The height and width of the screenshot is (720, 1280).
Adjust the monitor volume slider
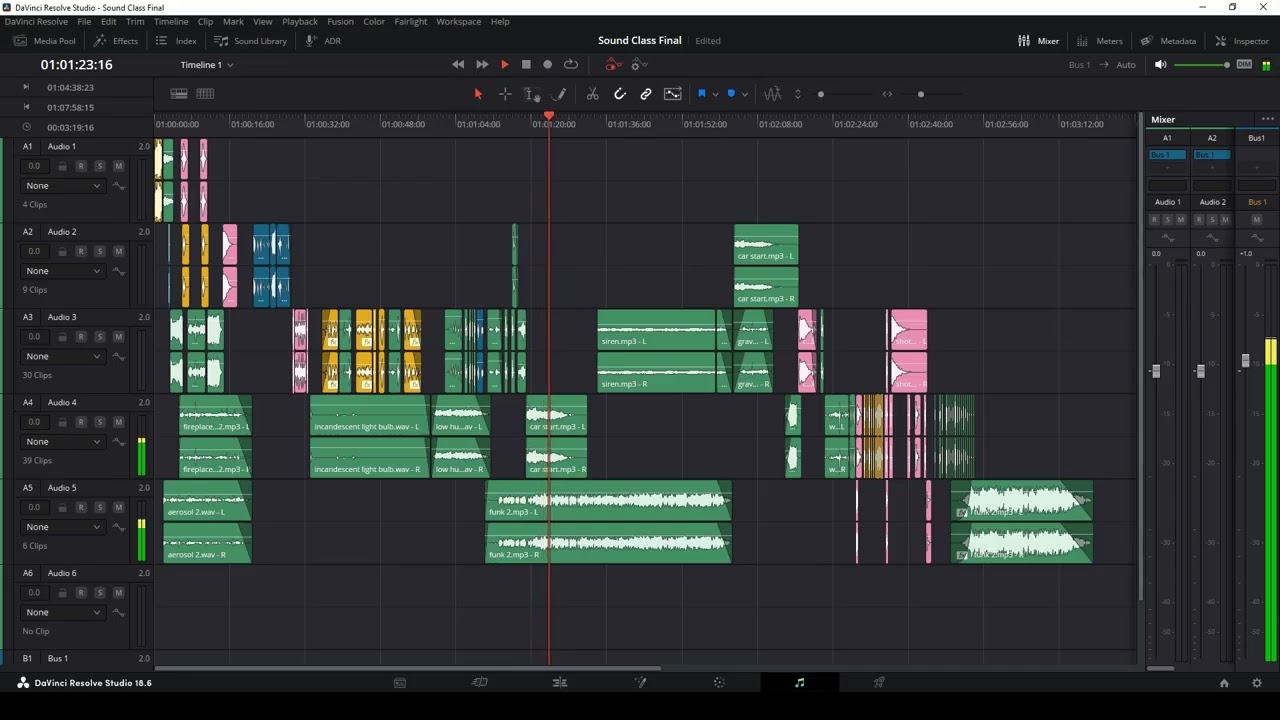(1202, 65)
